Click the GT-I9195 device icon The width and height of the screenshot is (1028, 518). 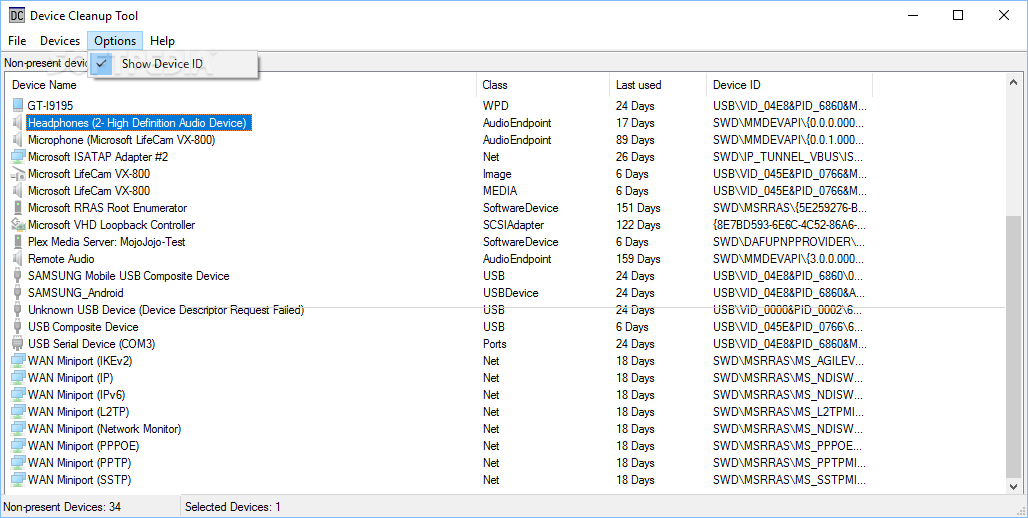point(17,106)
